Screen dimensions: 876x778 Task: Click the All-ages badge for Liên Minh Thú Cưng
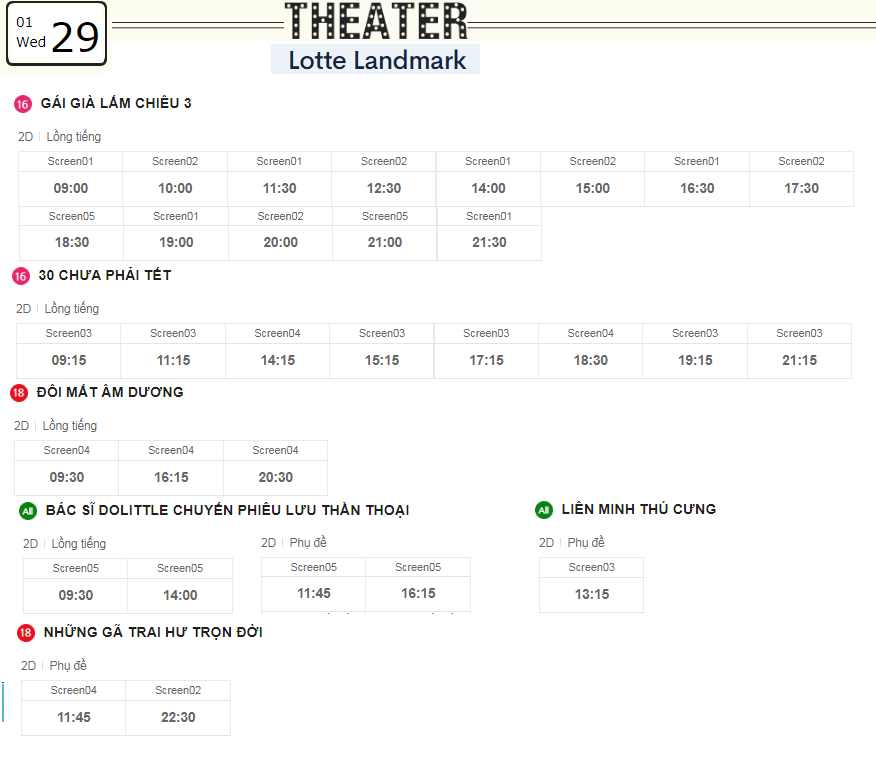[544, 509]
